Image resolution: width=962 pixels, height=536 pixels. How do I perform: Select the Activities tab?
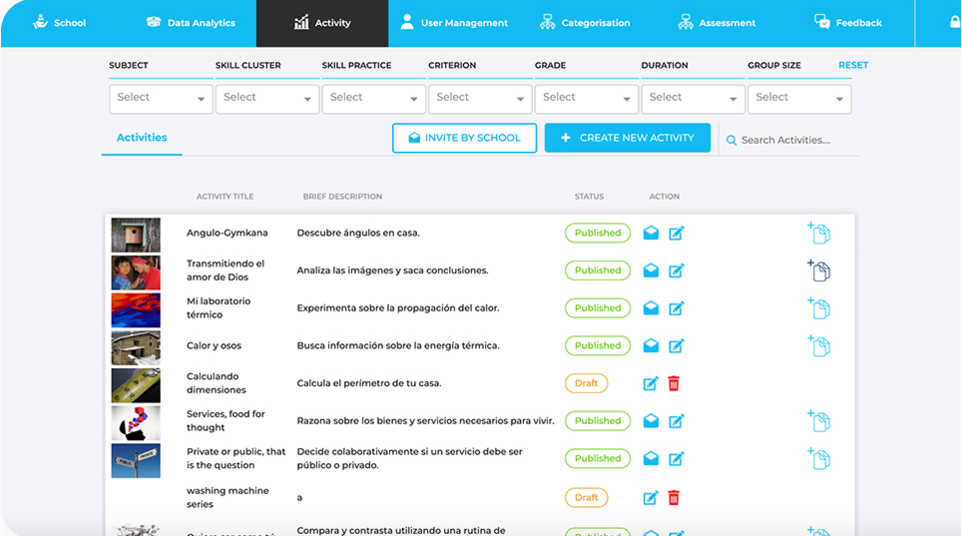[142, 138]
